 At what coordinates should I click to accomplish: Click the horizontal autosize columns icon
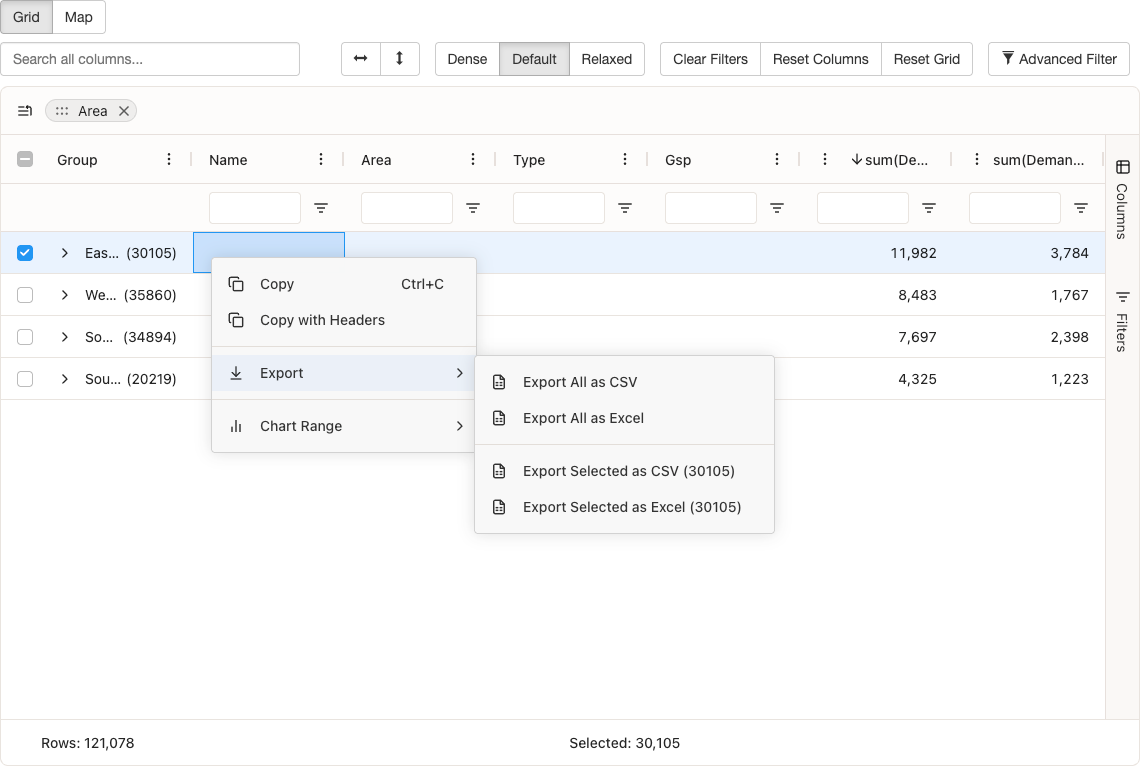[360, 59]
